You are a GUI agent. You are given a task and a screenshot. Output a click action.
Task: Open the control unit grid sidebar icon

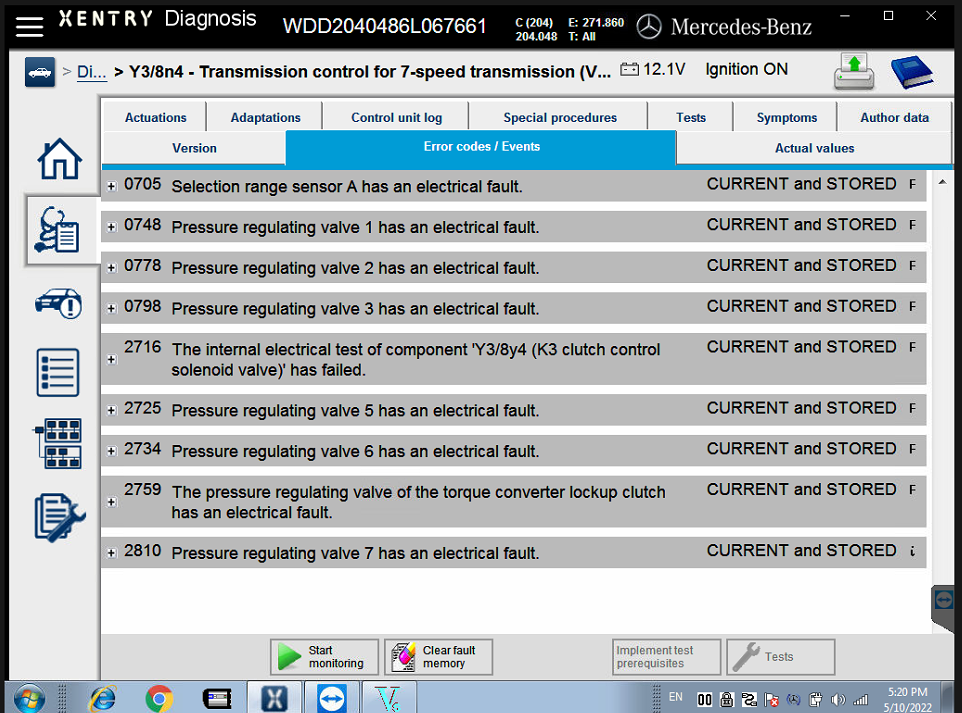point(59,444)
